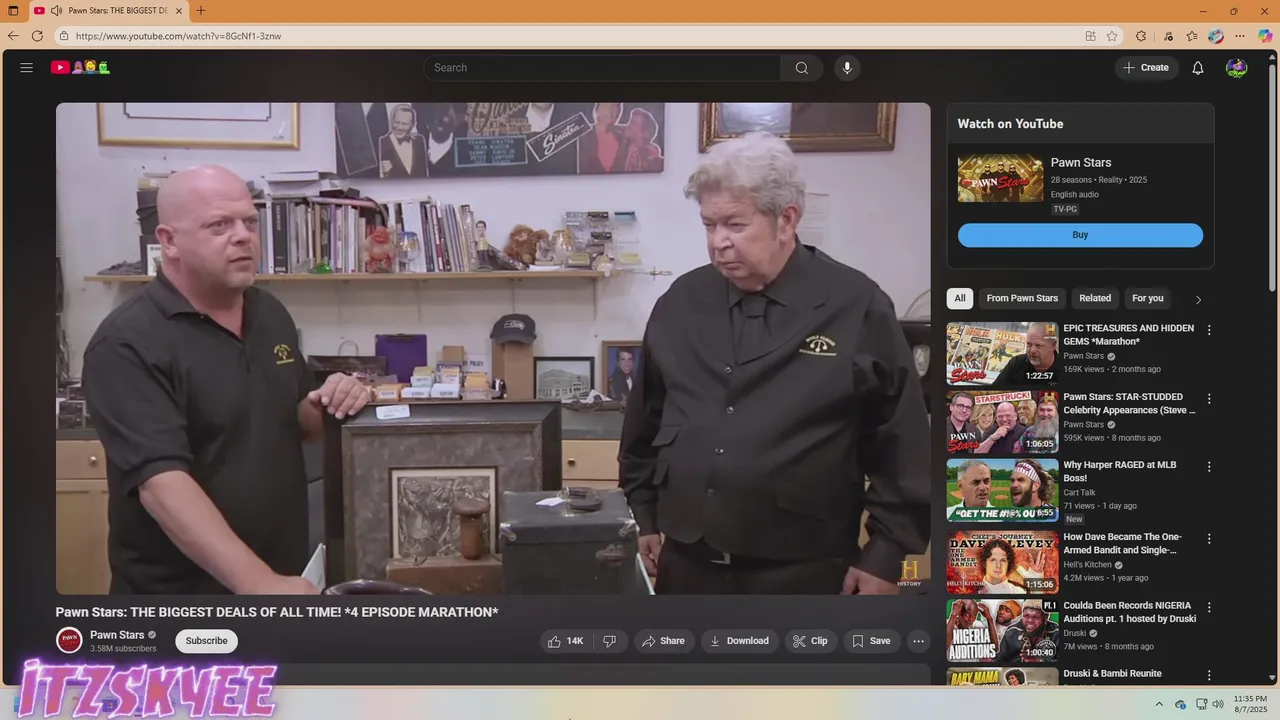Click the Clip button
1280x720 pixels.
(810, 641)
